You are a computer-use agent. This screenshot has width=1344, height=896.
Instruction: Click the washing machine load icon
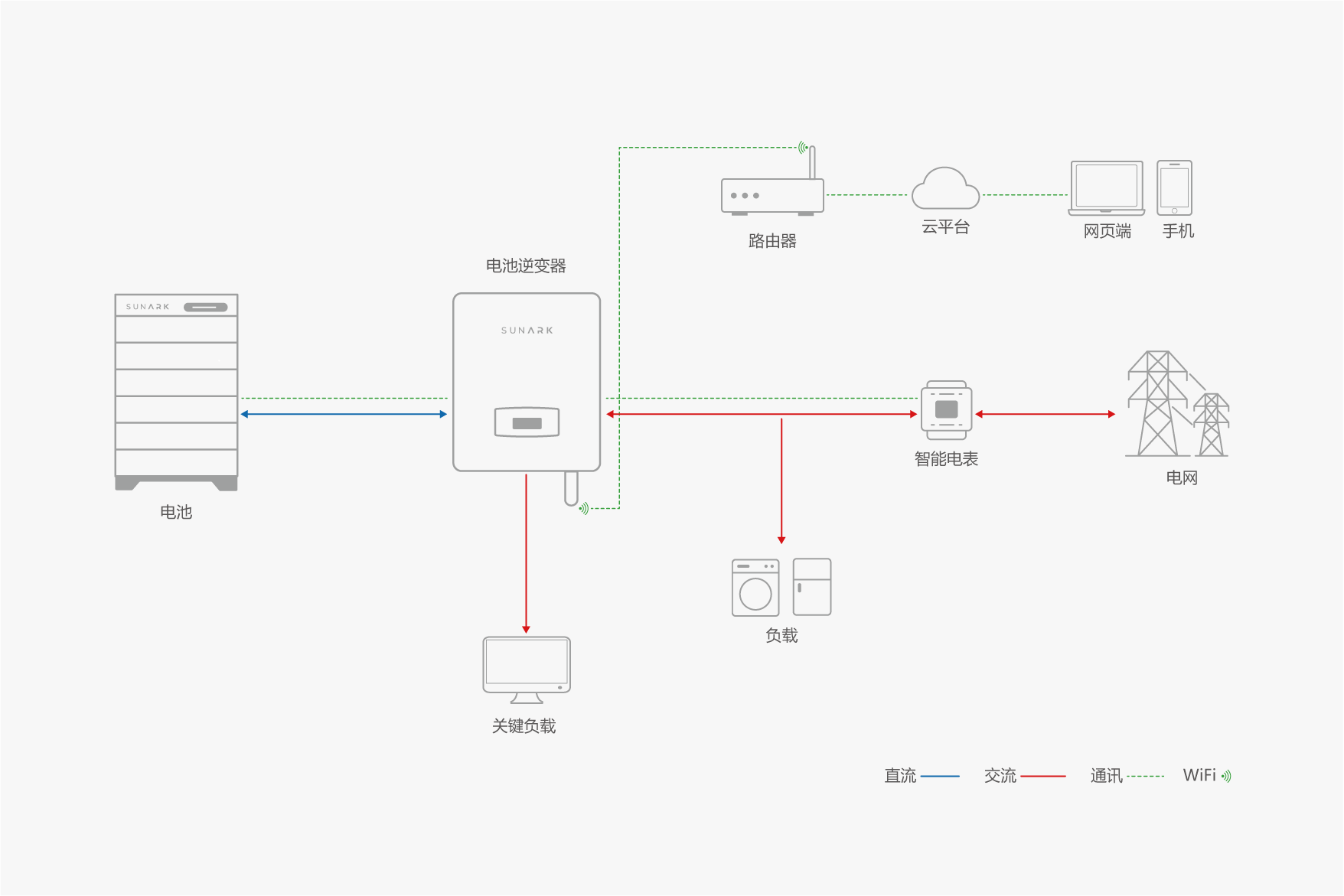click(755, 588)
